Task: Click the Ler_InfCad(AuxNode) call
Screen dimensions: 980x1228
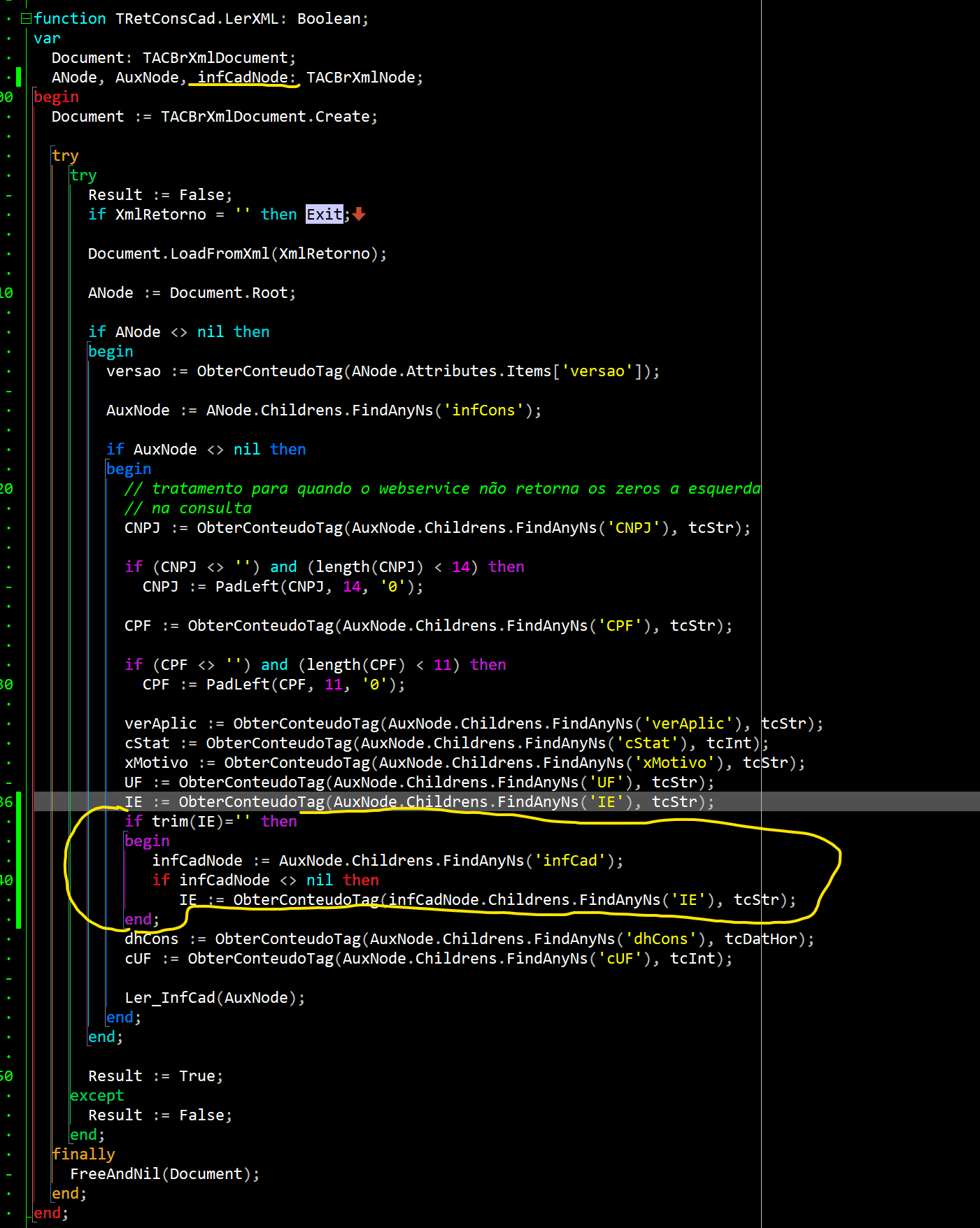Action: pos(211,998)
